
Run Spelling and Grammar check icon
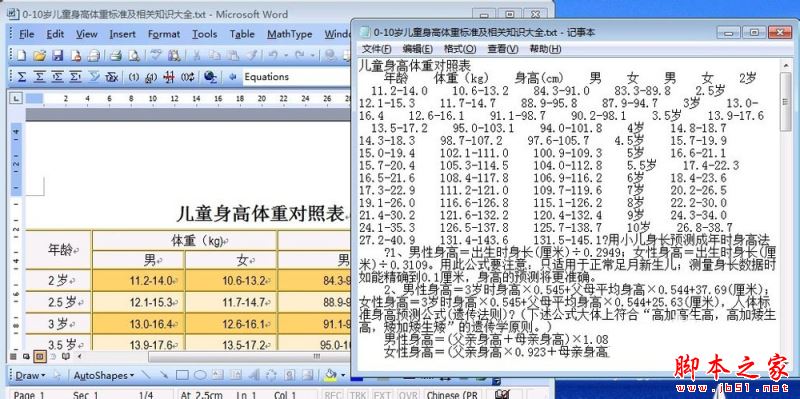tap(156, 55)
